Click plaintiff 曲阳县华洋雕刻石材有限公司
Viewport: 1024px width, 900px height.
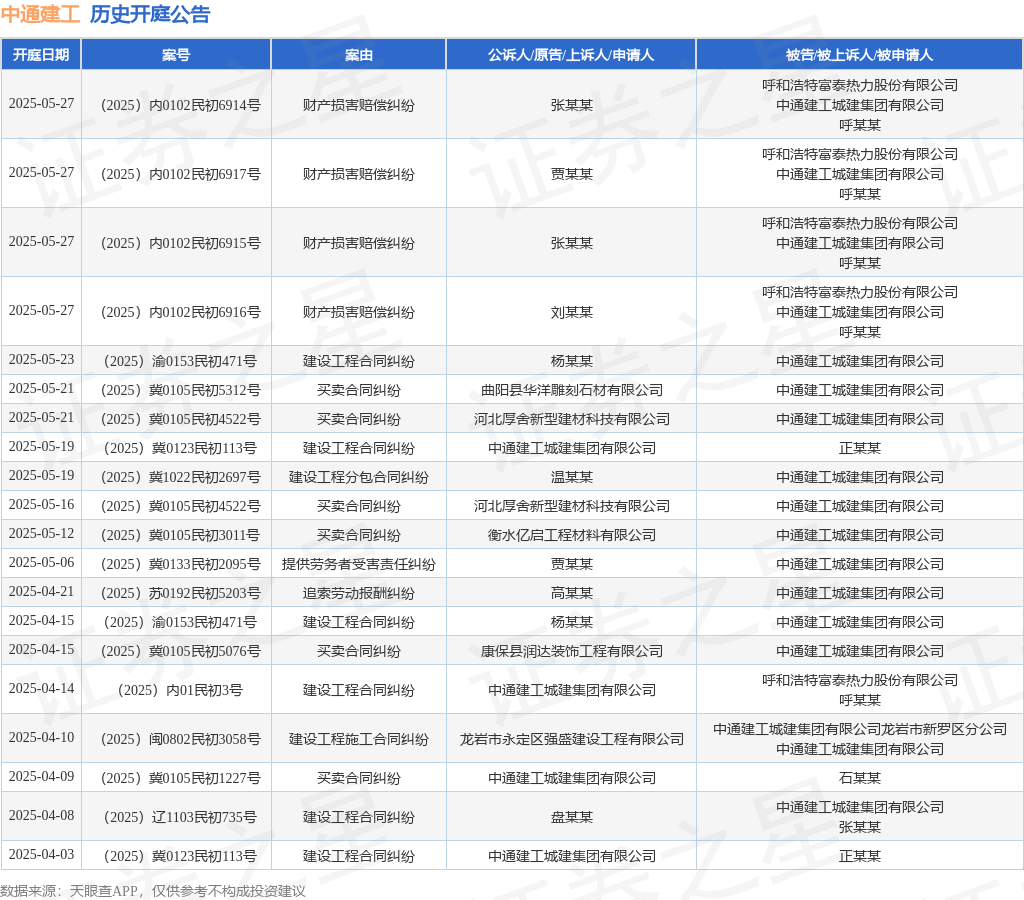click(571, 391)
